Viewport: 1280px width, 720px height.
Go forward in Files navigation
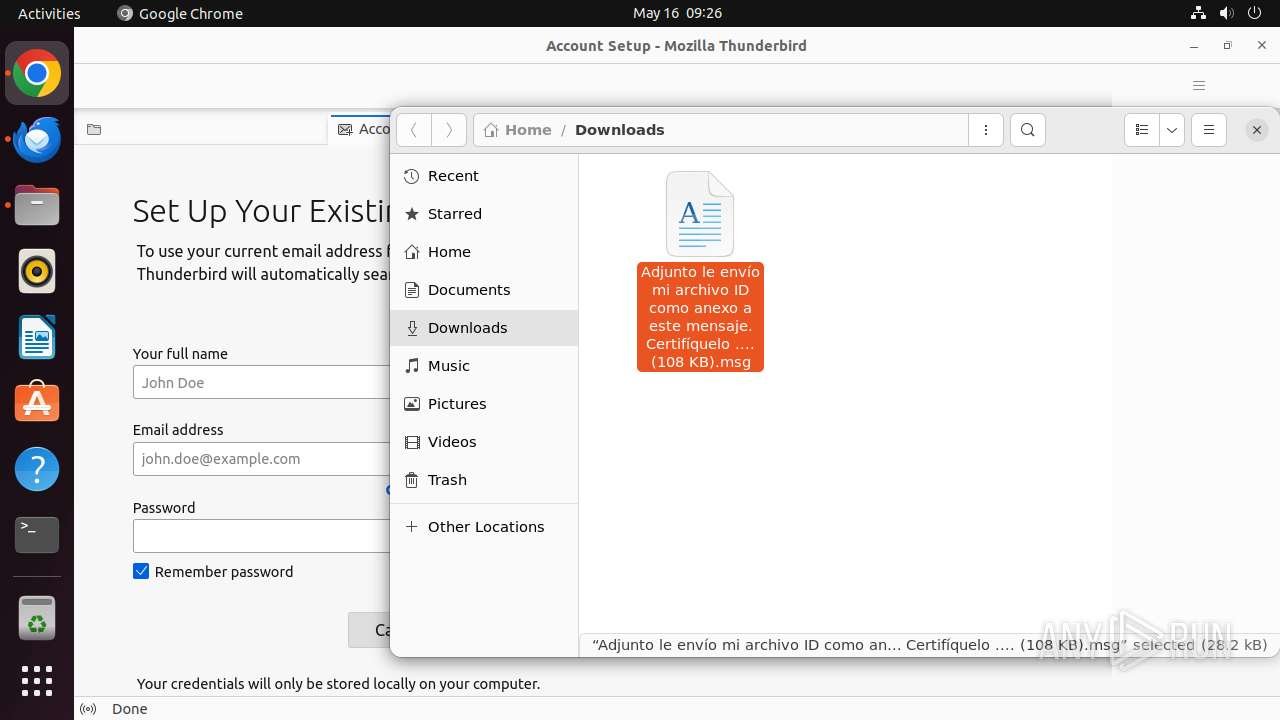click(x=449, y=130)
